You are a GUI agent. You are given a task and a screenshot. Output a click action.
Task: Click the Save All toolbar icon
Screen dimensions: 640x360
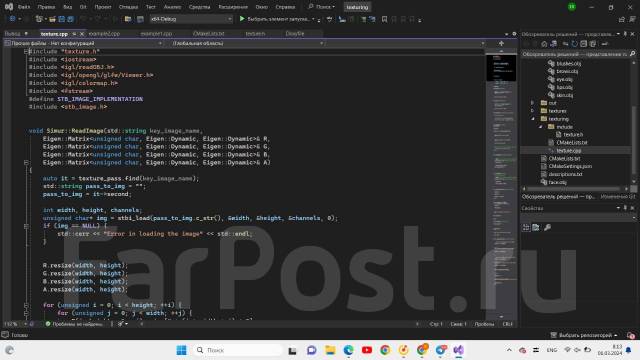click(70, 19)
